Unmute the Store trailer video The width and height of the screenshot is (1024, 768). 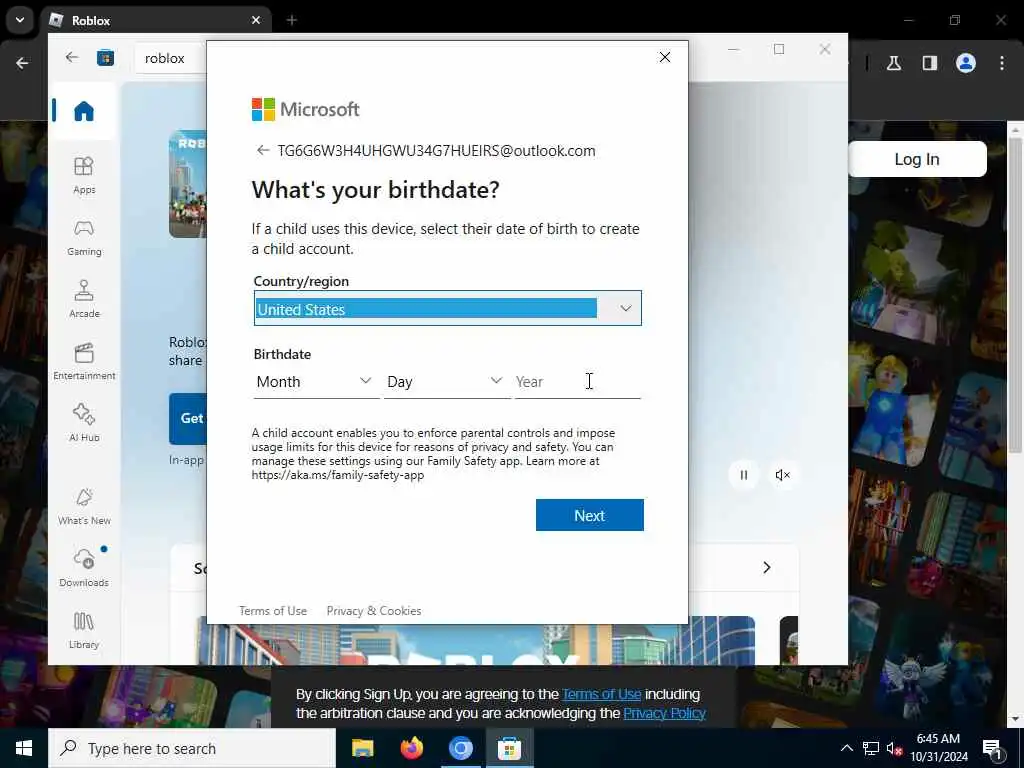click(x=782, y=475)
